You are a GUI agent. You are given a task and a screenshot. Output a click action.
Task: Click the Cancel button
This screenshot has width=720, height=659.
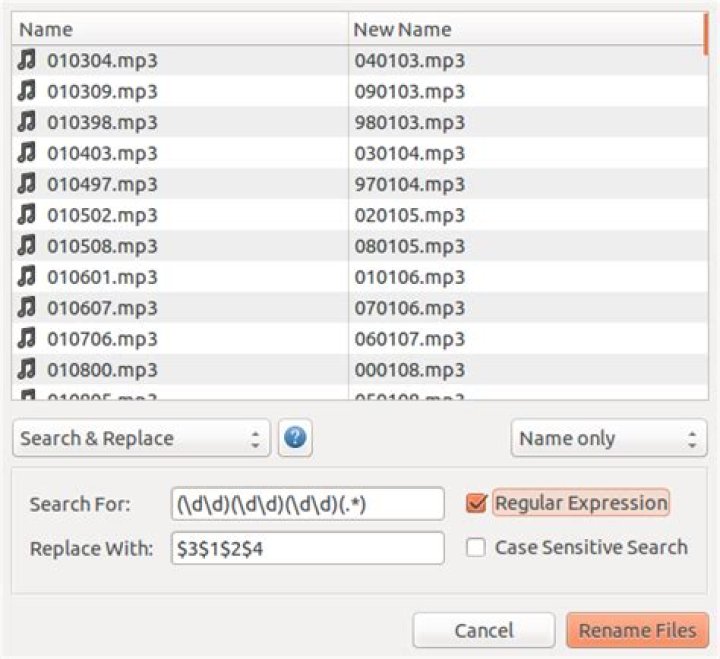pos(484,631)
